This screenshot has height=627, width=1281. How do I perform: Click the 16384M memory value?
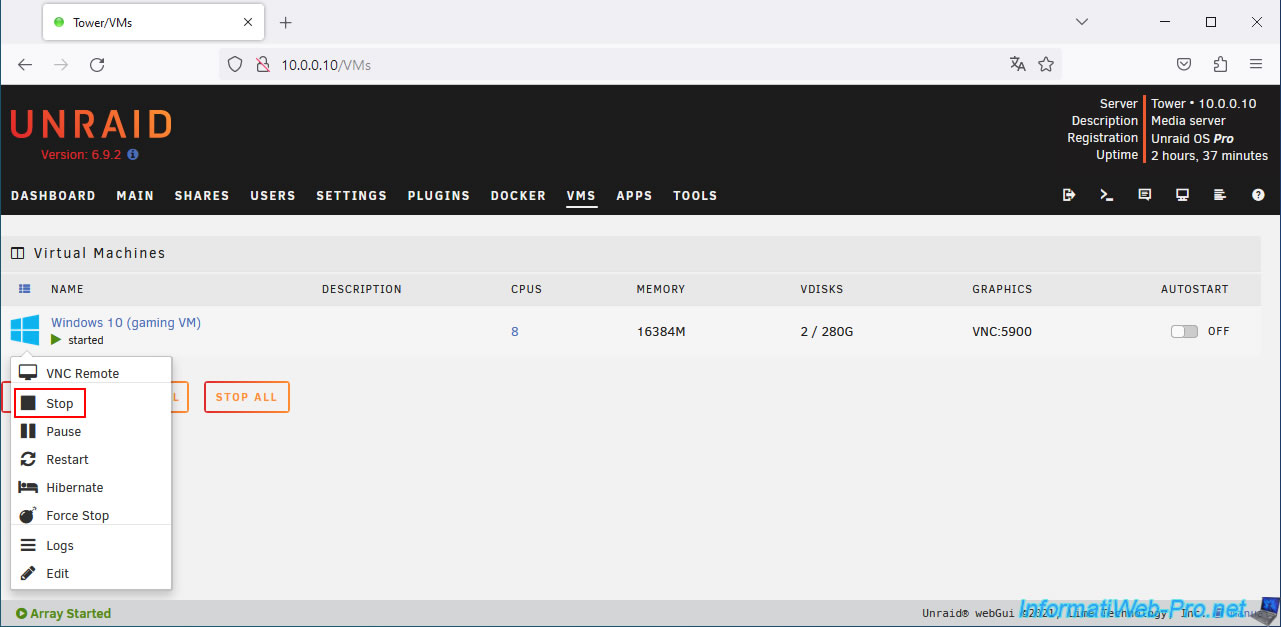(x=661, y=331)
